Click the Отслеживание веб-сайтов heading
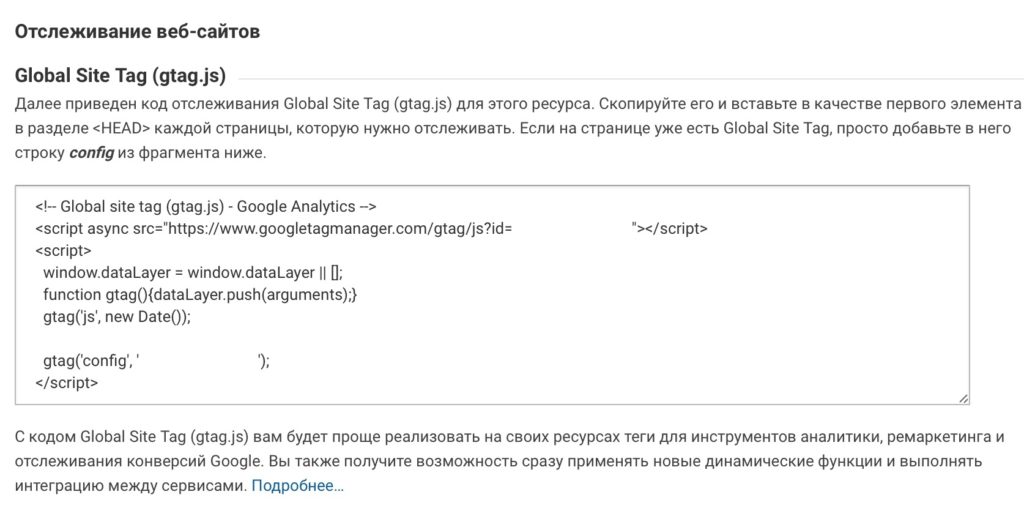Screen dimensions: 1024x508 (x=137, y=32)
